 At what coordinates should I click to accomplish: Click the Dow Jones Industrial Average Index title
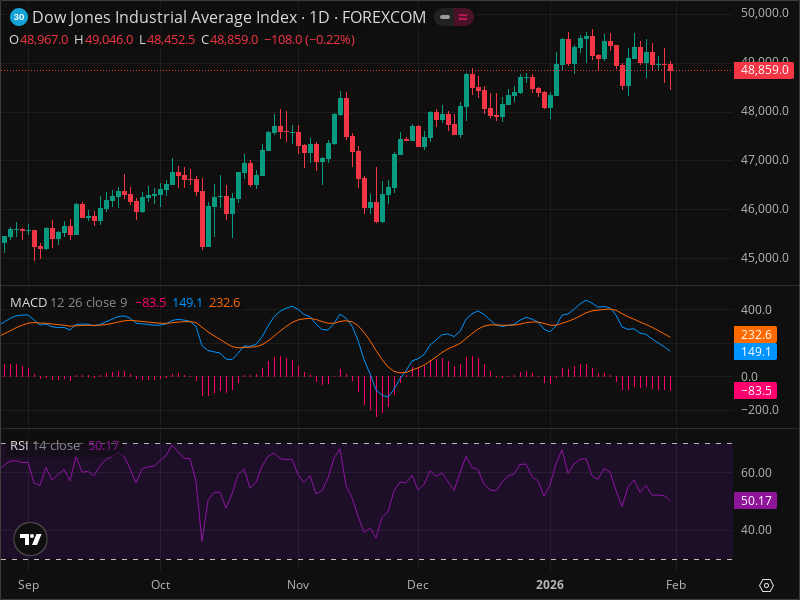pos(165,17)
